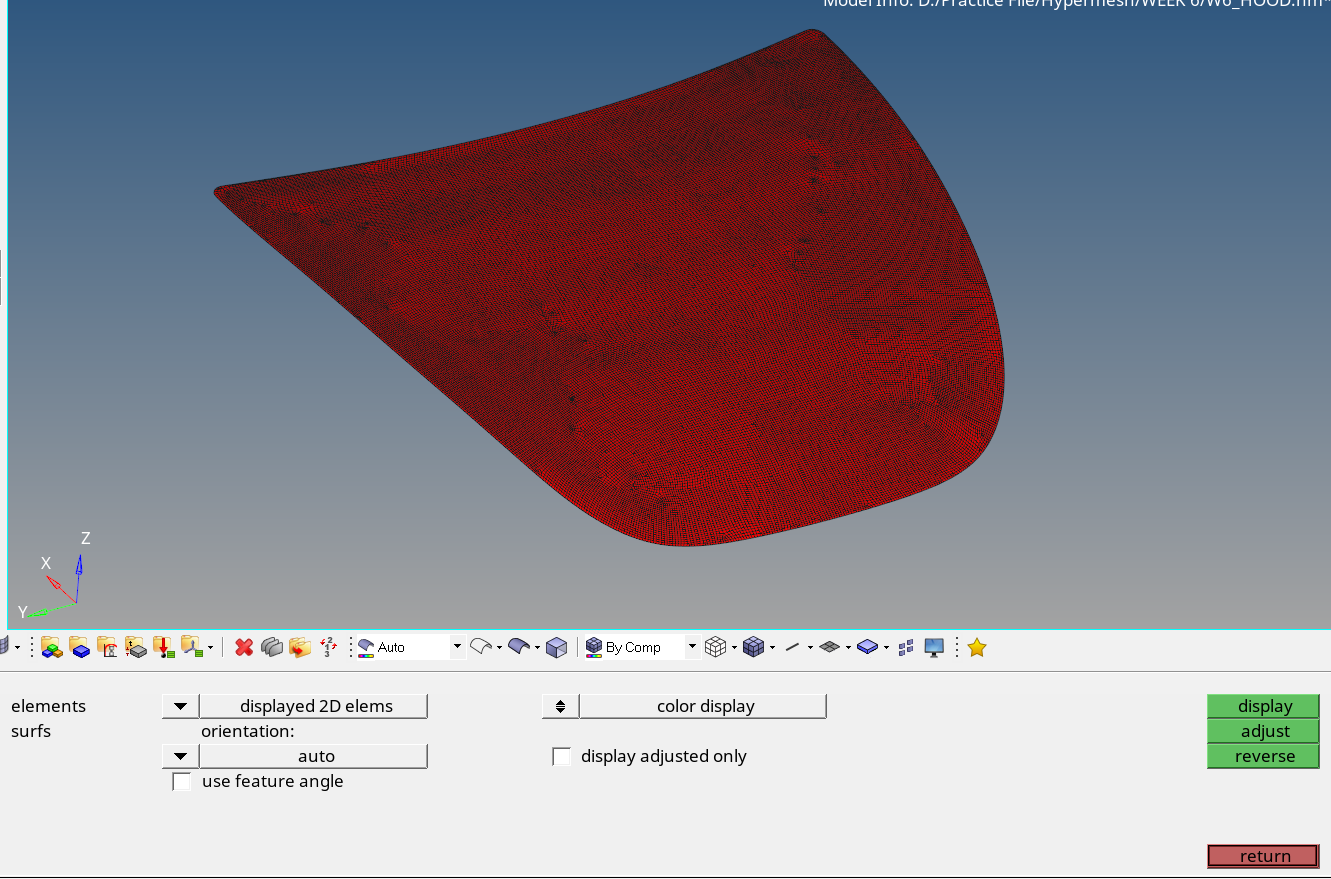Open the By Comp color mode dropdown
1331x879 pixels.
click(x=691, y=647)
